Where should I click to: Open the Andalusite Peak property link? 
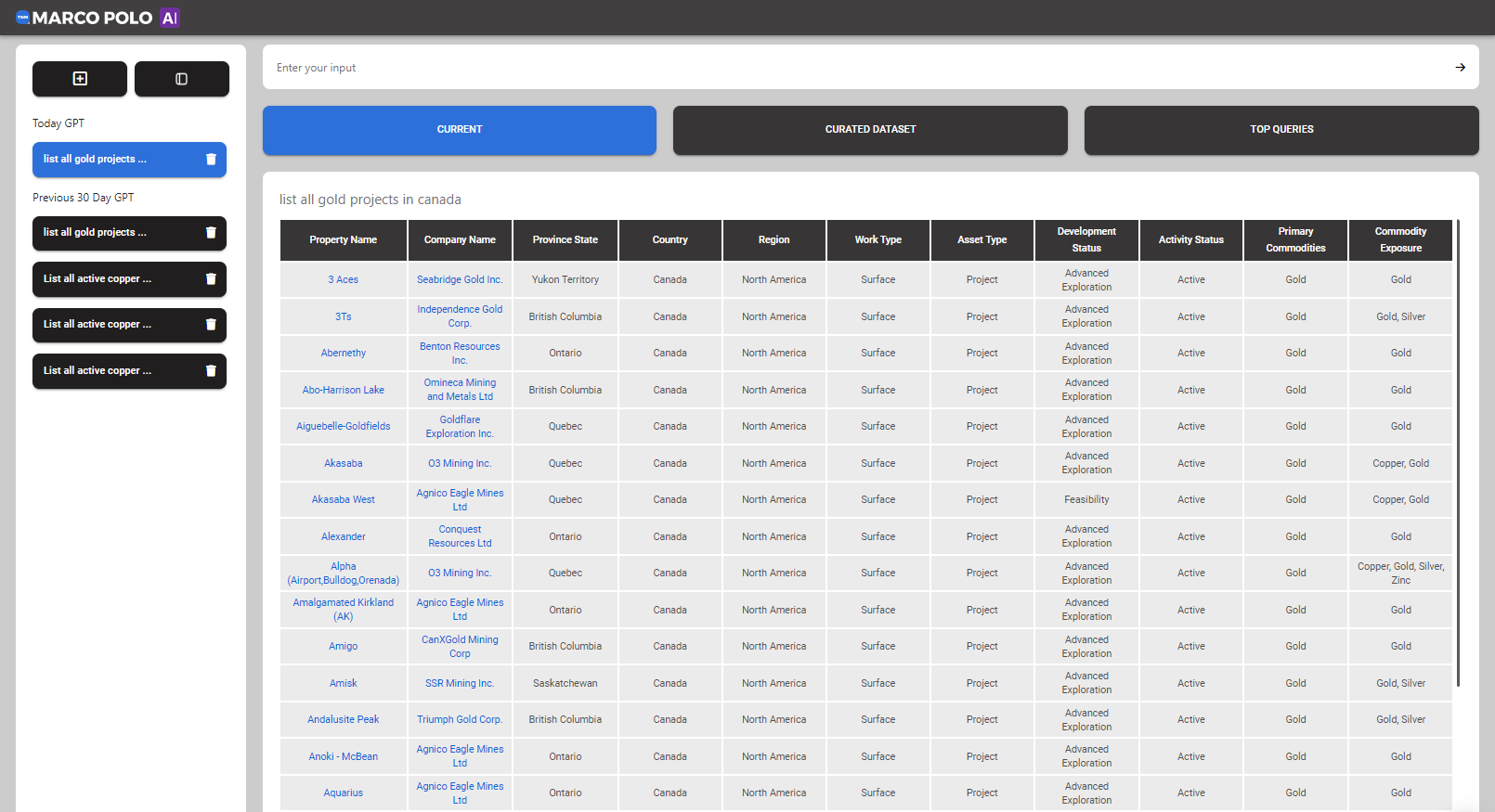click(344, 720)
